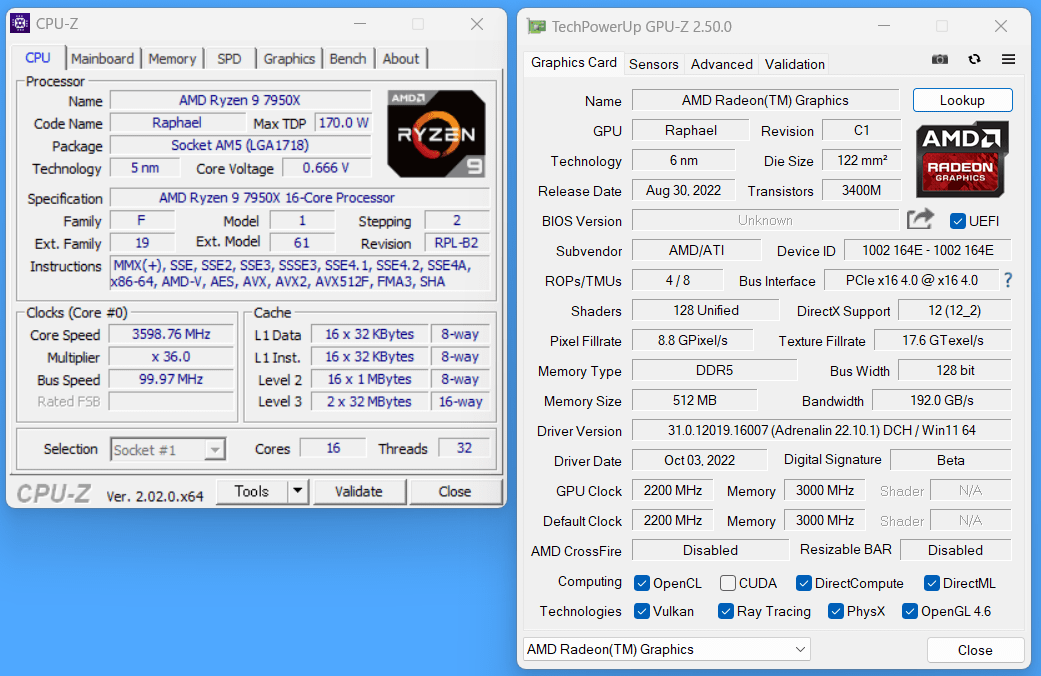Click the Bandwidth 192.0 GB/s value
The width and height of the screenshot is (1041, 676).
click(941, 400)
